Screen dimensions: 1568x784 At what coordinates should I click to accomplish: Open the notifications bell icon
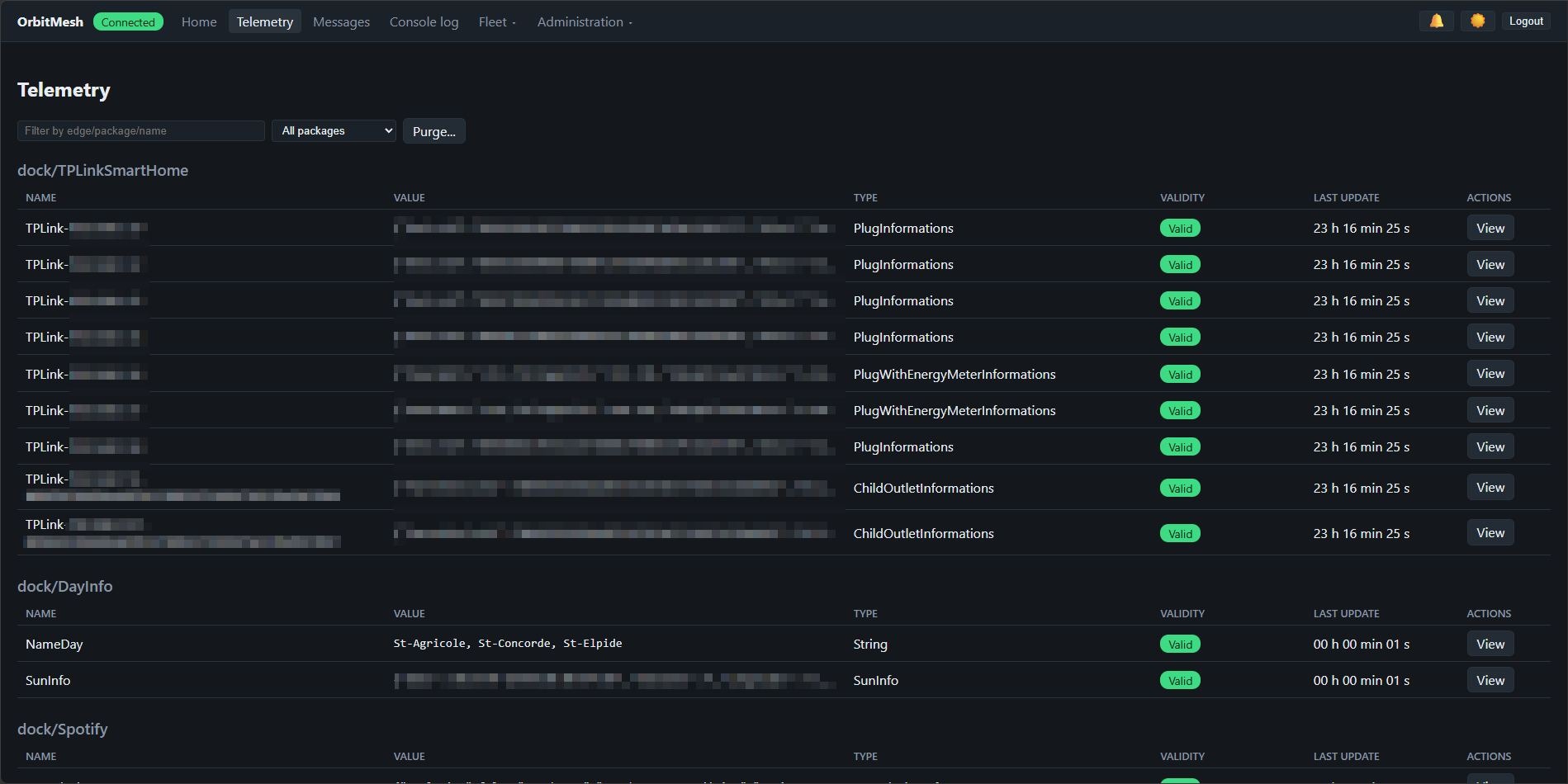click(1437, 21)
